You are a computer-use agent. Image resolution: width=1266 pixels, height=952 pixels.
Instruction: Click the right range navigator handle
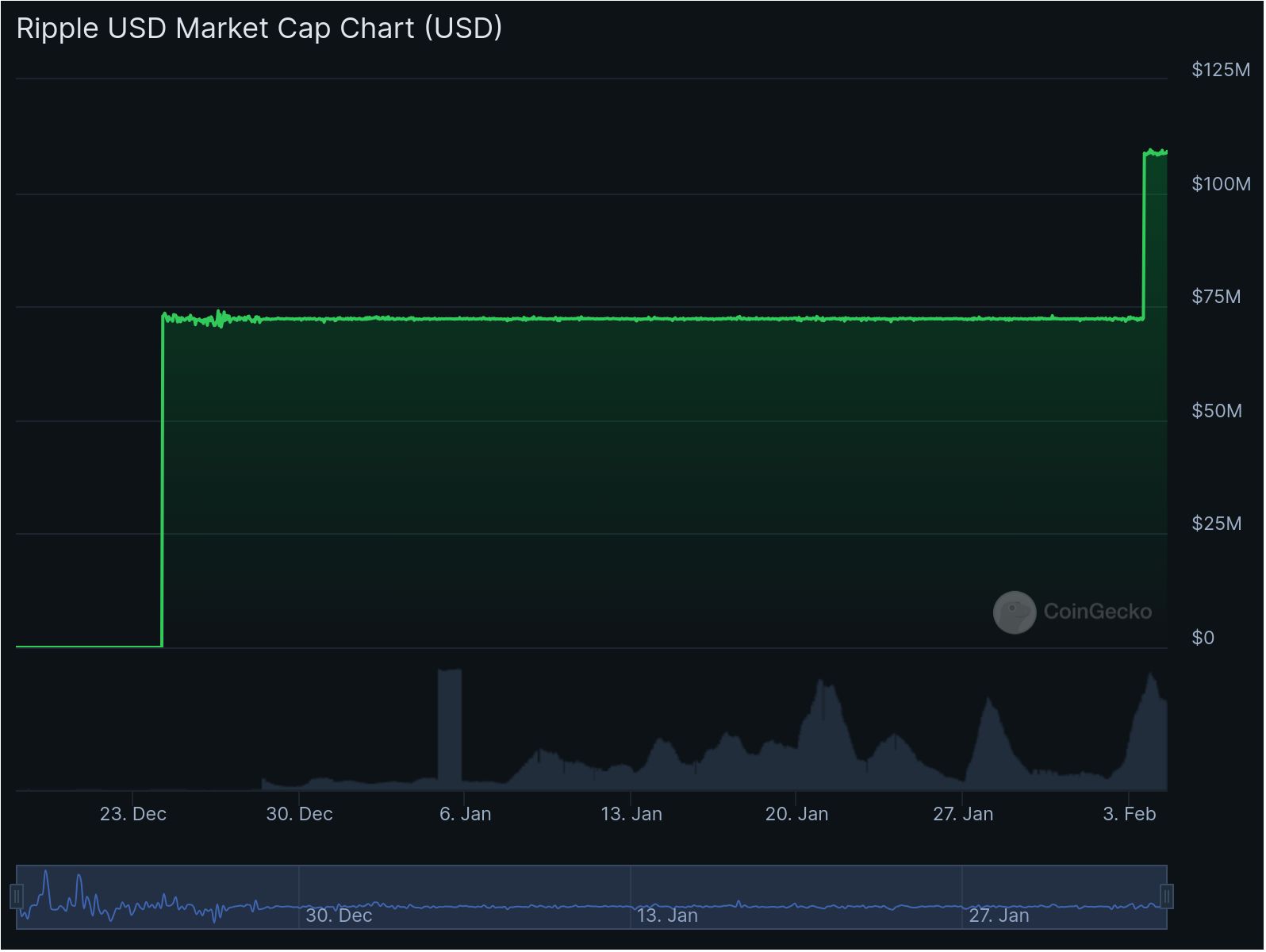pos(1167,897)
